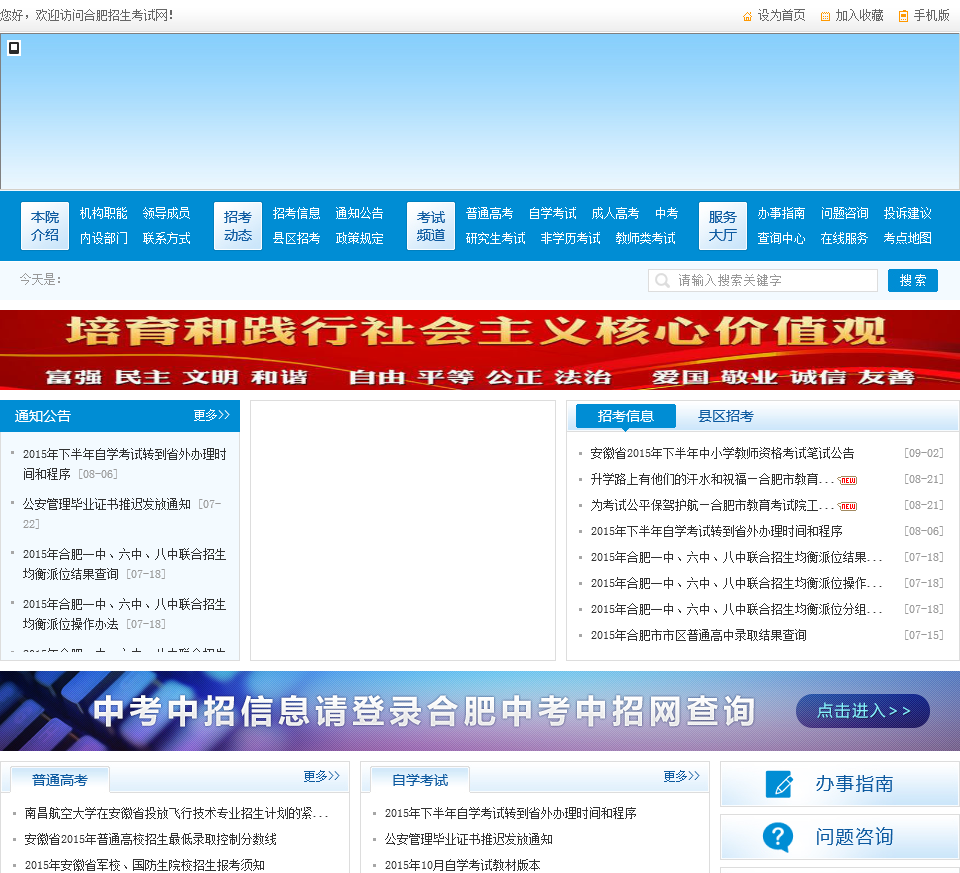Open 2015年合肥市市区普通高中录取结果查询

[x=698, y=635]
